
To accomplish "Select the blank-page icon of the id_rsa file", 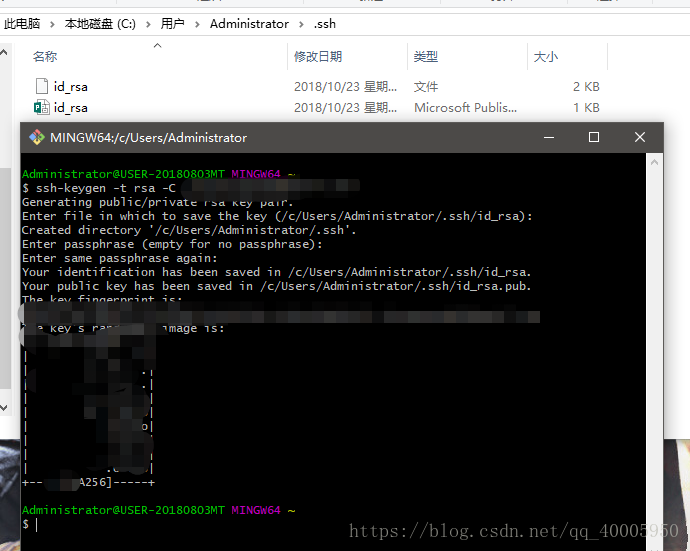I will point(42,86).
